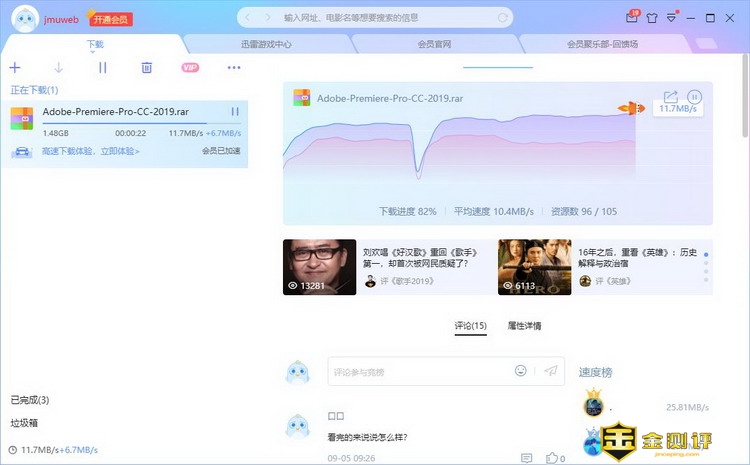Click the download progress bar of the rar file
The height and width of the screenshot is (465, 750).
(x=124, y=123)
